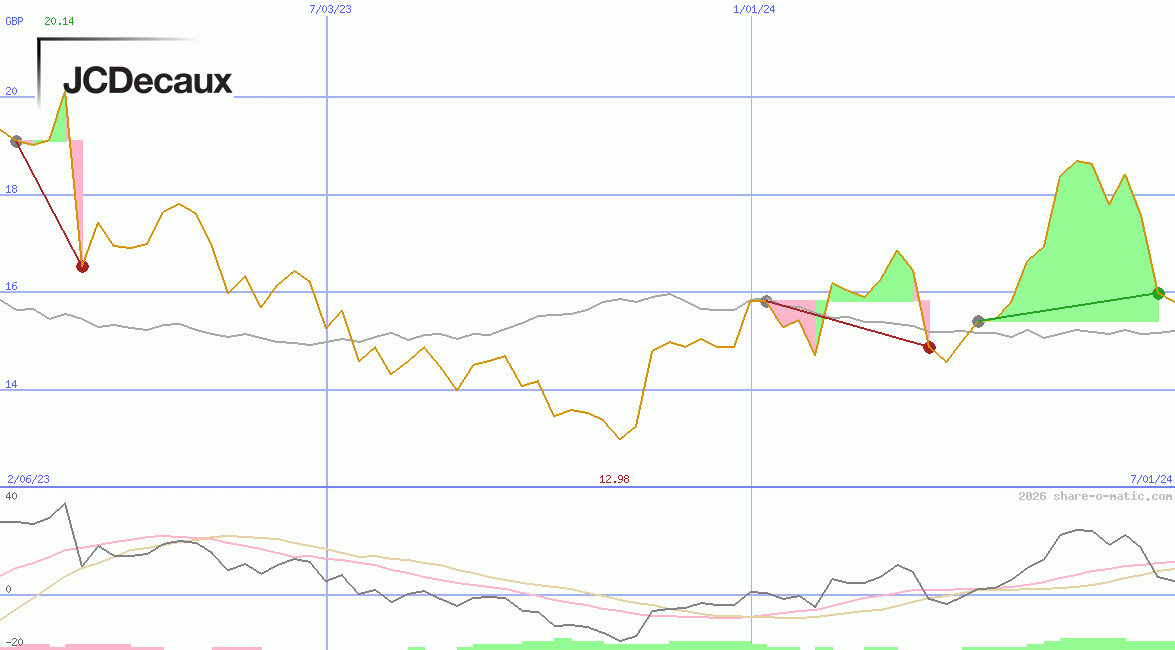Image resolution: width=1175 pixels, height=650 pixels.
Task: Click the 12.98 low price label
Action: click(614, 480)
